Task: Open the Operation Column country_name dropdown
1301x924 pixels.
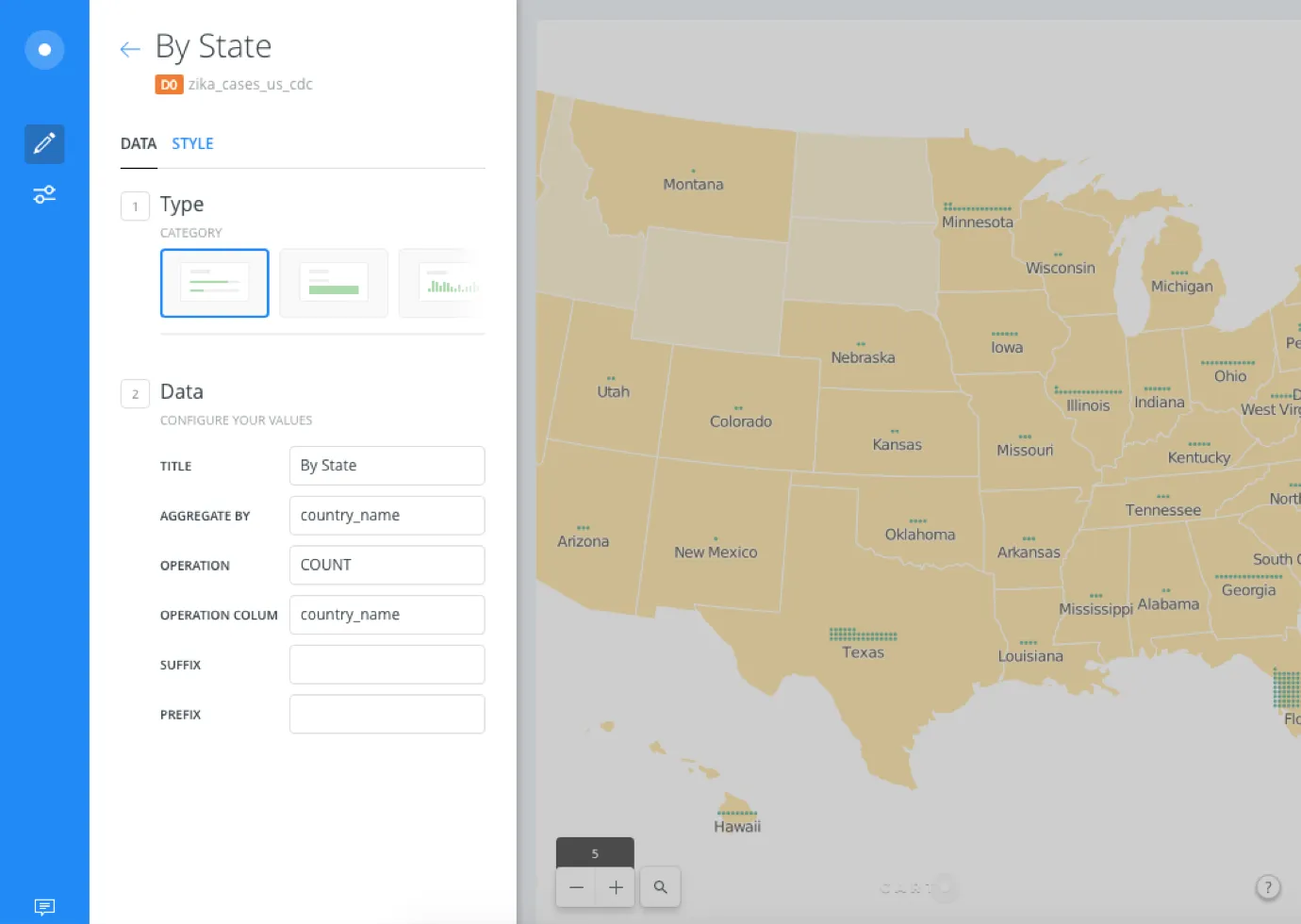Action: pyautogui.click(x=387, y=615)
